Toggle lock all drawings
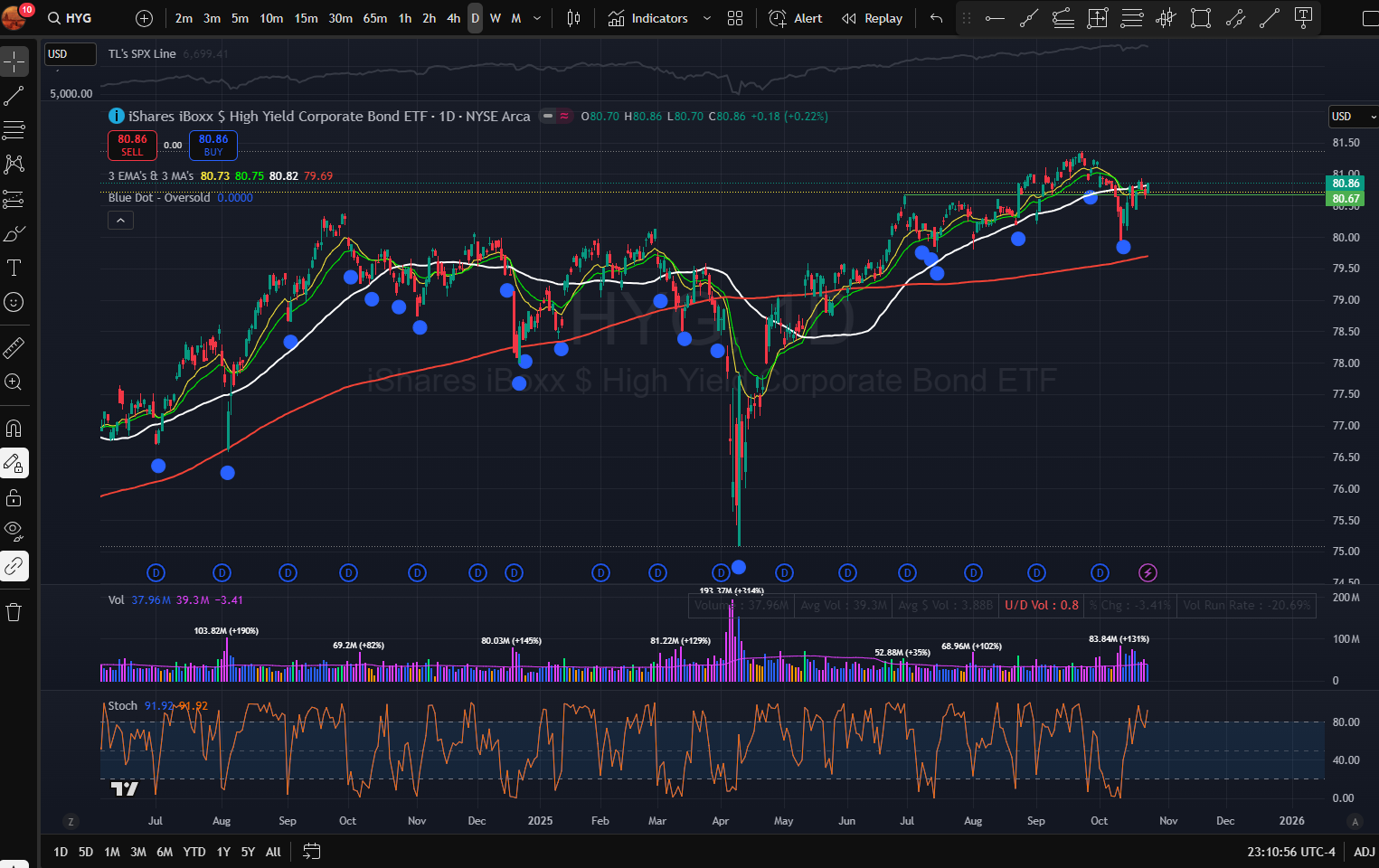1379x868 pixels. [14, 497]
